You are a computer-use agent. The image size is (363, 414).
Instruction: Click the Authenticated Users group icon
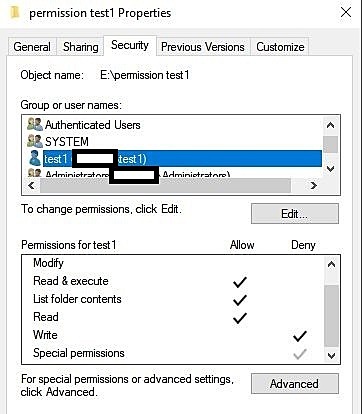35,124
